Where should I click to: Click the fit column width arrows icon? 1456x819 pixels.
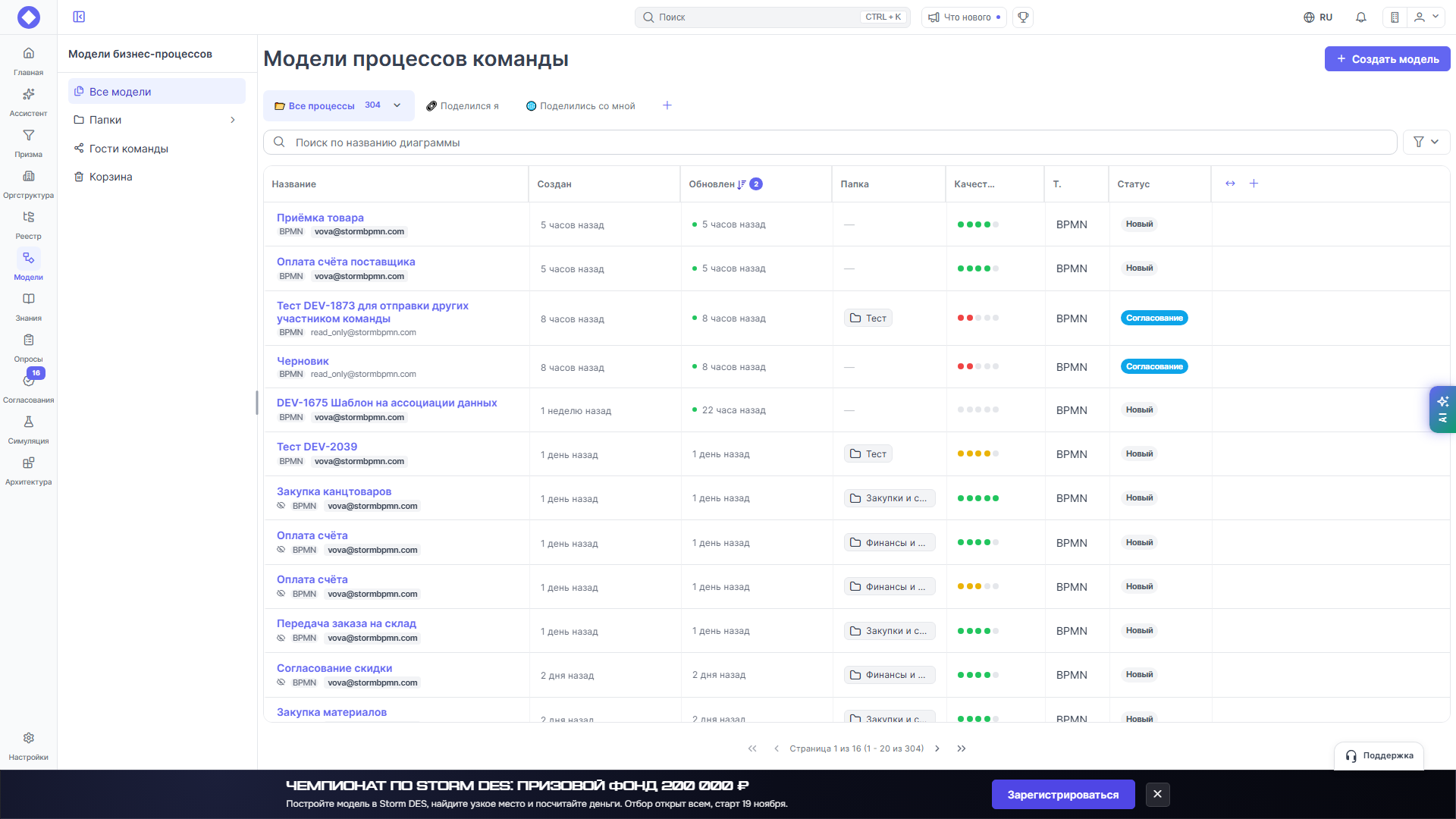coord(1230,184)
